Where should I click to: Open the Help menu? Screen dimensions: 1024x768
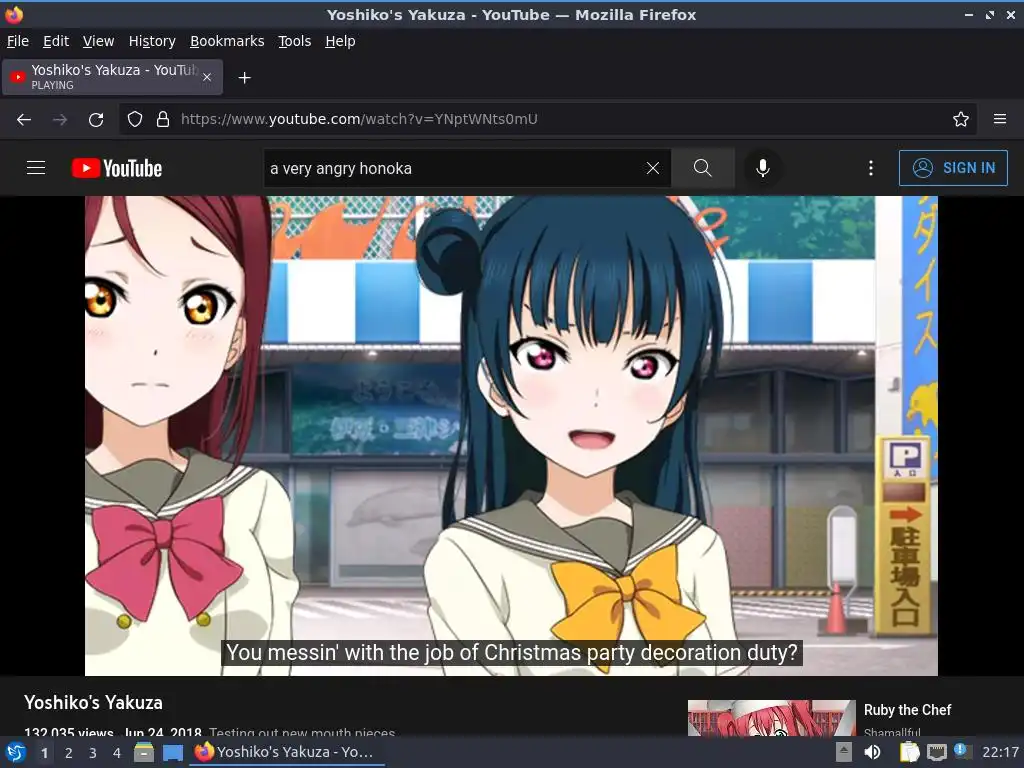(340, 41)
